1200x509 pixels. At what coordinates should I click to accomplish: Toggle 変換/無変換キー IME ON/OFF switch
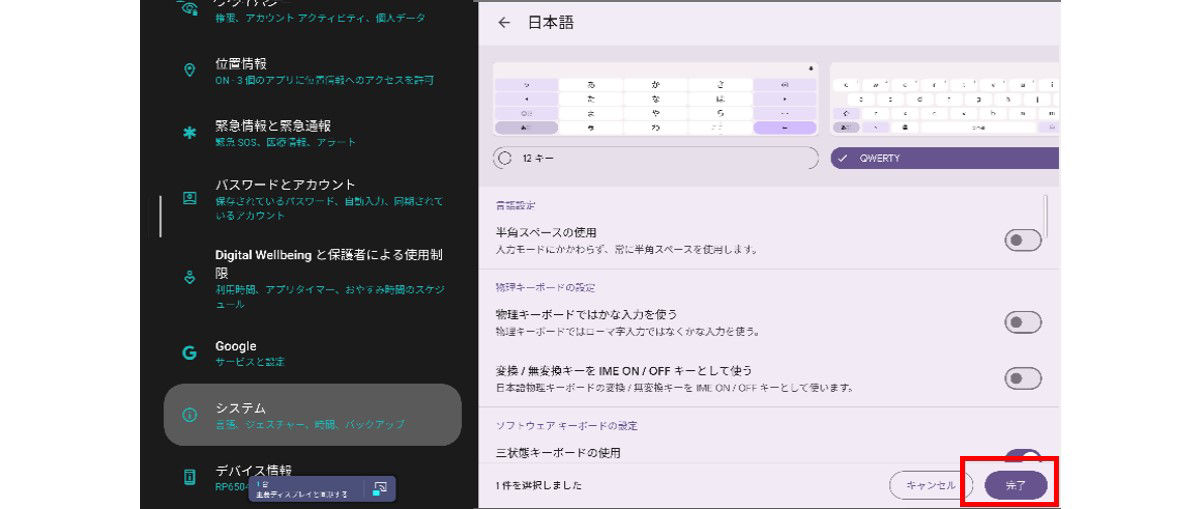tap(1022, 378)
